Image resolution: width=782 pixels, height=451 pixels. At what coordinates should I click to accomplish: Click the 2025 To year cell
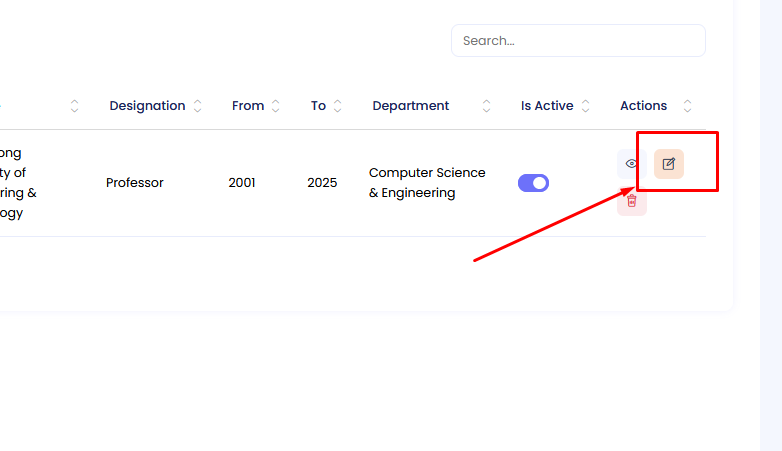coord(322,183)
